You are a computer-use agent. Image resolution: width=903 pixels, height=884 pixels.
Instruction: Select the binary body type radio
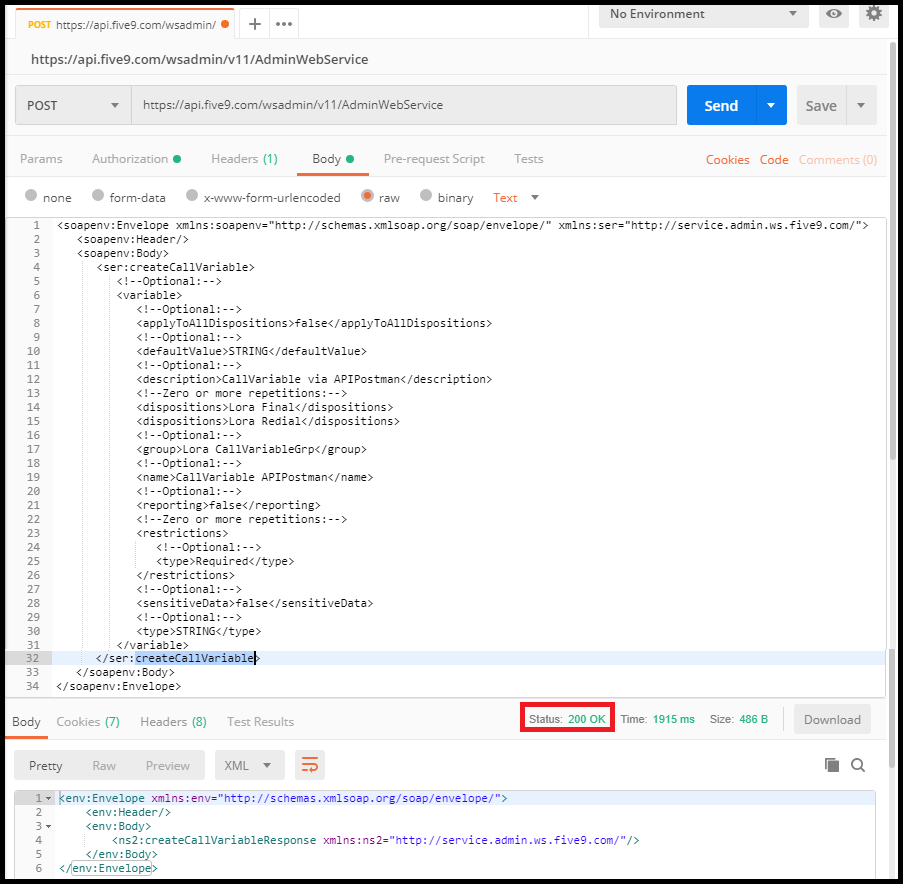tap(426, 196)
